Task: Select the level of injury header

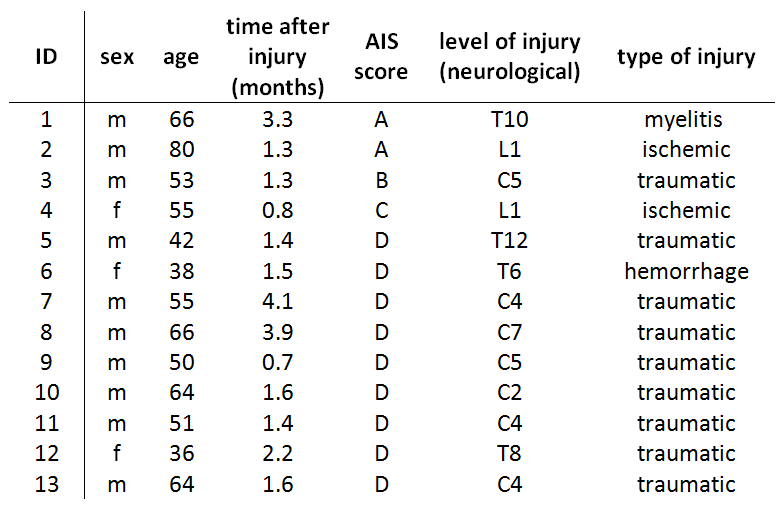Action: (509, 56)
